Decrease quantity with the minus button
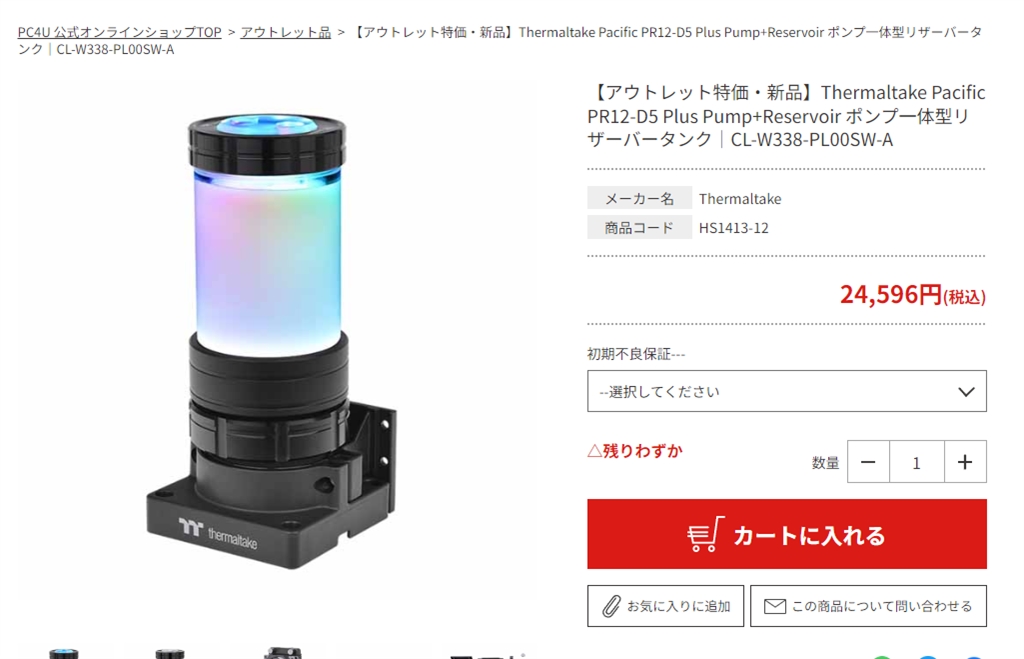Viewport: 1024px width, 659px height. 868,462
